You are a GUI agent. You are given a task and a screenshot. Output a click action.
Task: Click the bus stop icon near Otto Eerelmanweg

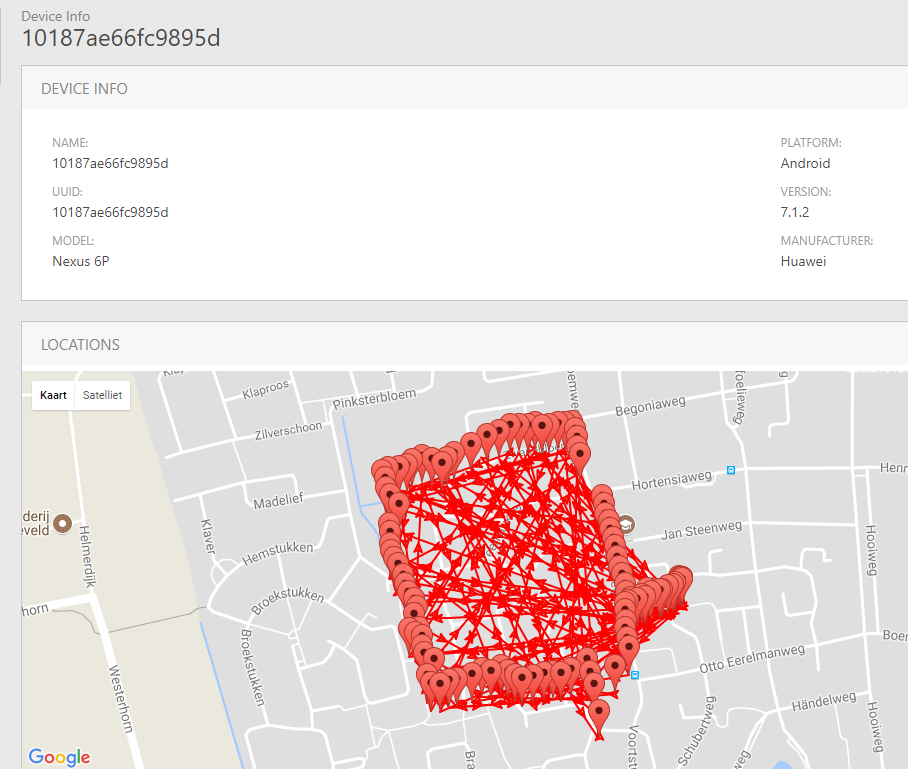coord(635,675)
